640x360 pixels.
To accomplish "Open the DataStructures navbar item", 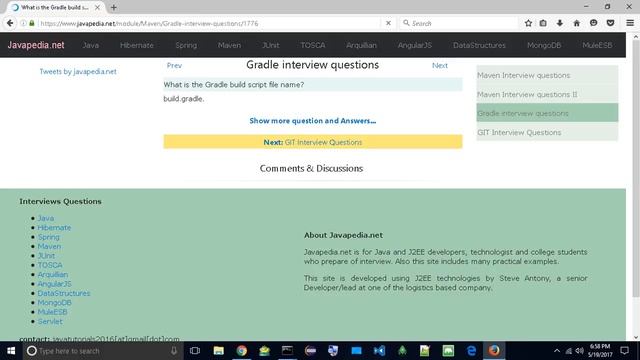I will pos(479,45).
